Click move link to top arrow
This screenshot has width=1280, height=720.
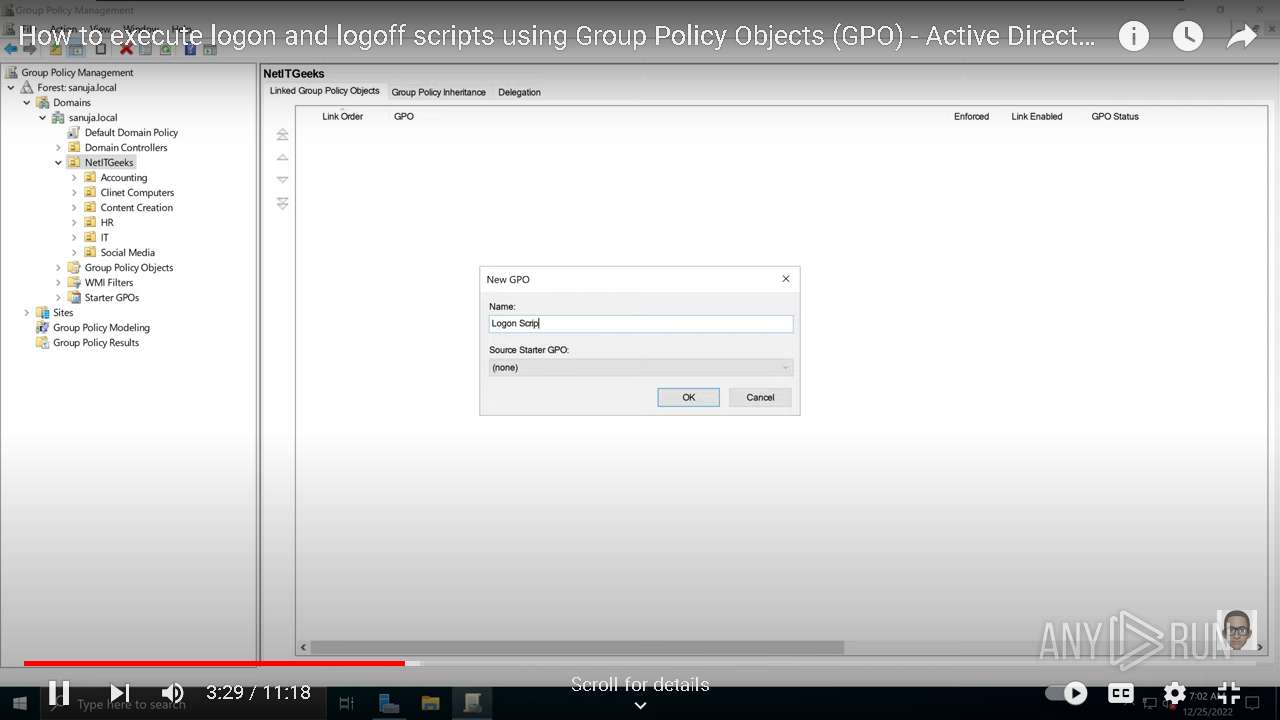click(283, 134)
